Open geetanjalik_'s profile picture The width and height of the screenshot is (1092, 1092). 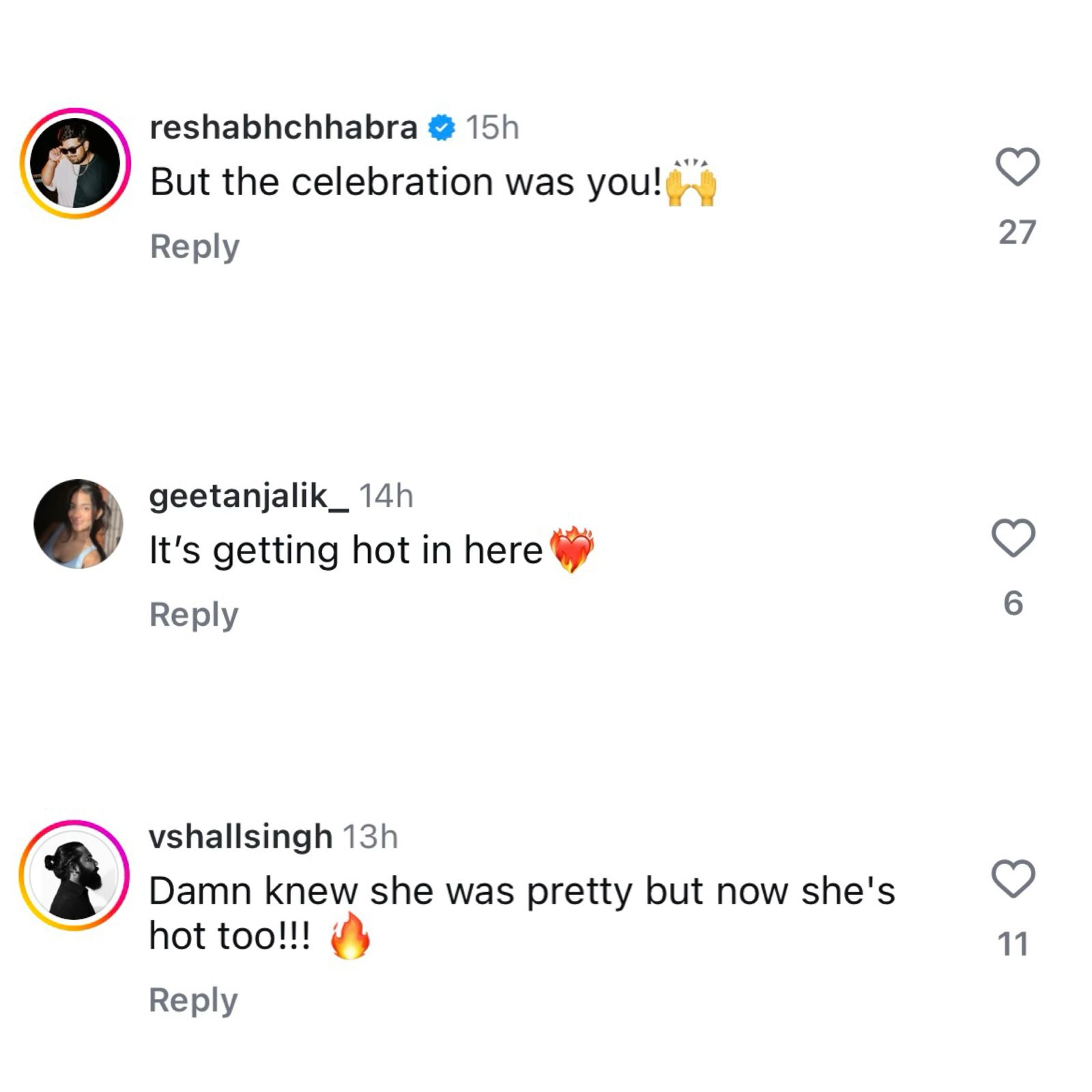pyautogui.click(x=78, y=523)
